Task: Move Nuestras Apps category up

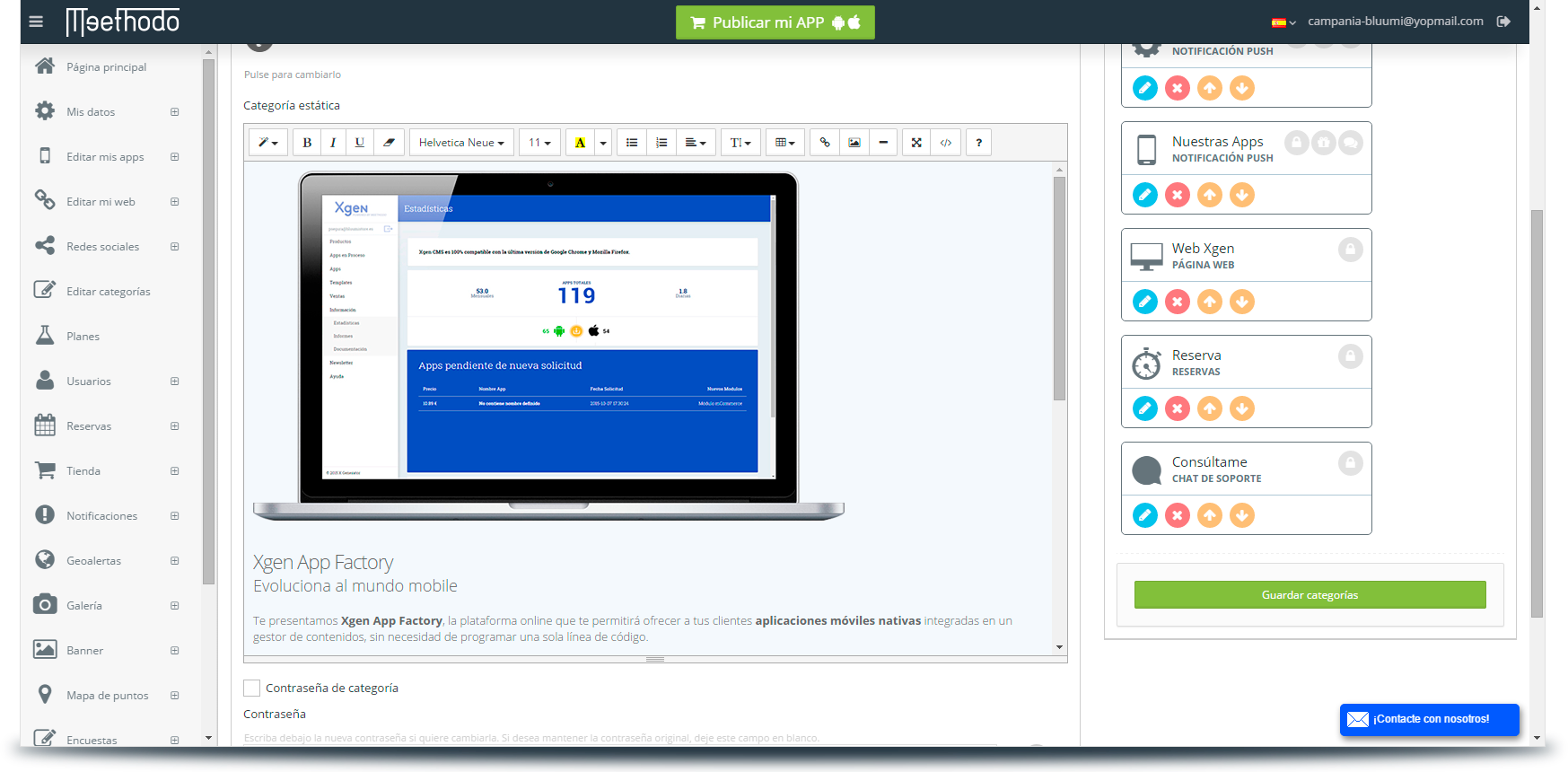Action: click(1210, 195)
